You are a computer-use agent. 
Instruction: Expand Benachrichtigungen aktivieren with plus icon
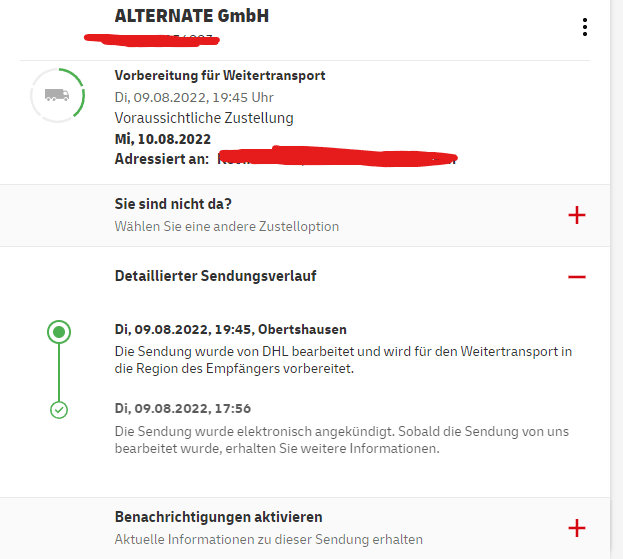tap(577, 528)
